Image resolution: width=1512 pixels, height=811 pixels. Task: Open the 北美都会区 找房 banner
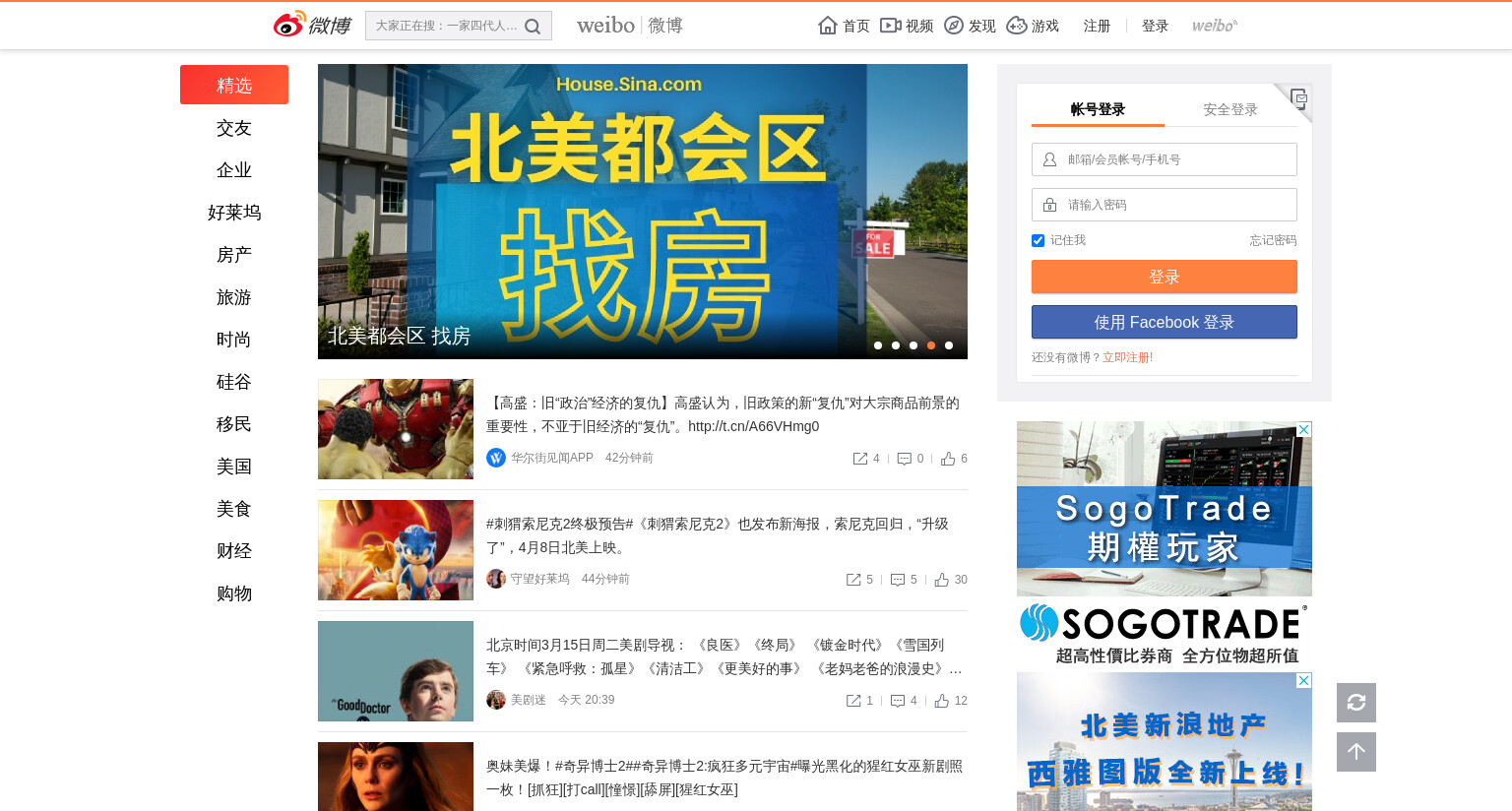(x=643, y=212)
